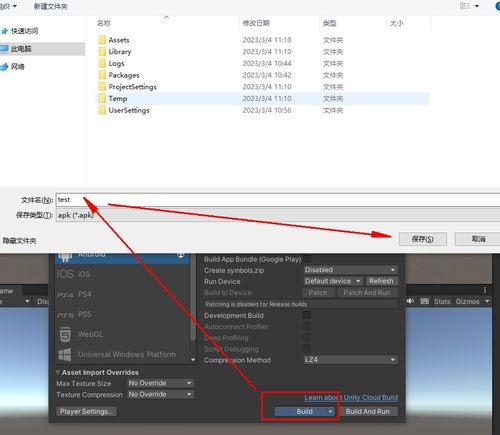The height and width of the screenshot is (435, 500).
Task: Toggle scene audio speaker icon
Action: [x=410, y=301]
